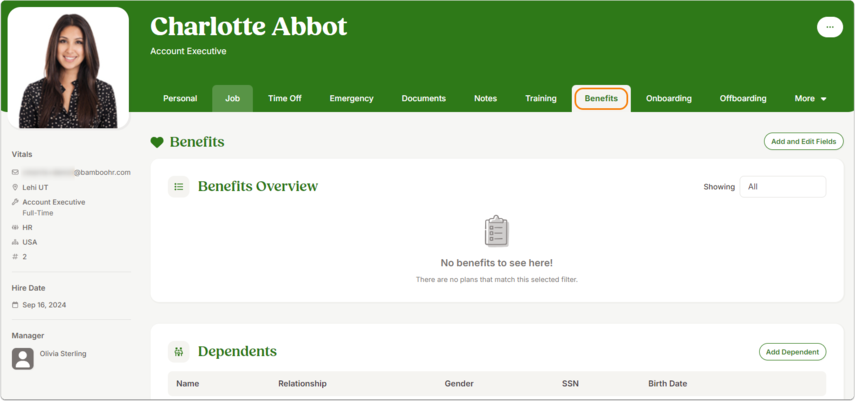Click the Lehi UT location text
The height and width of the screenshot is (401, 855).
tap(35, 187)
